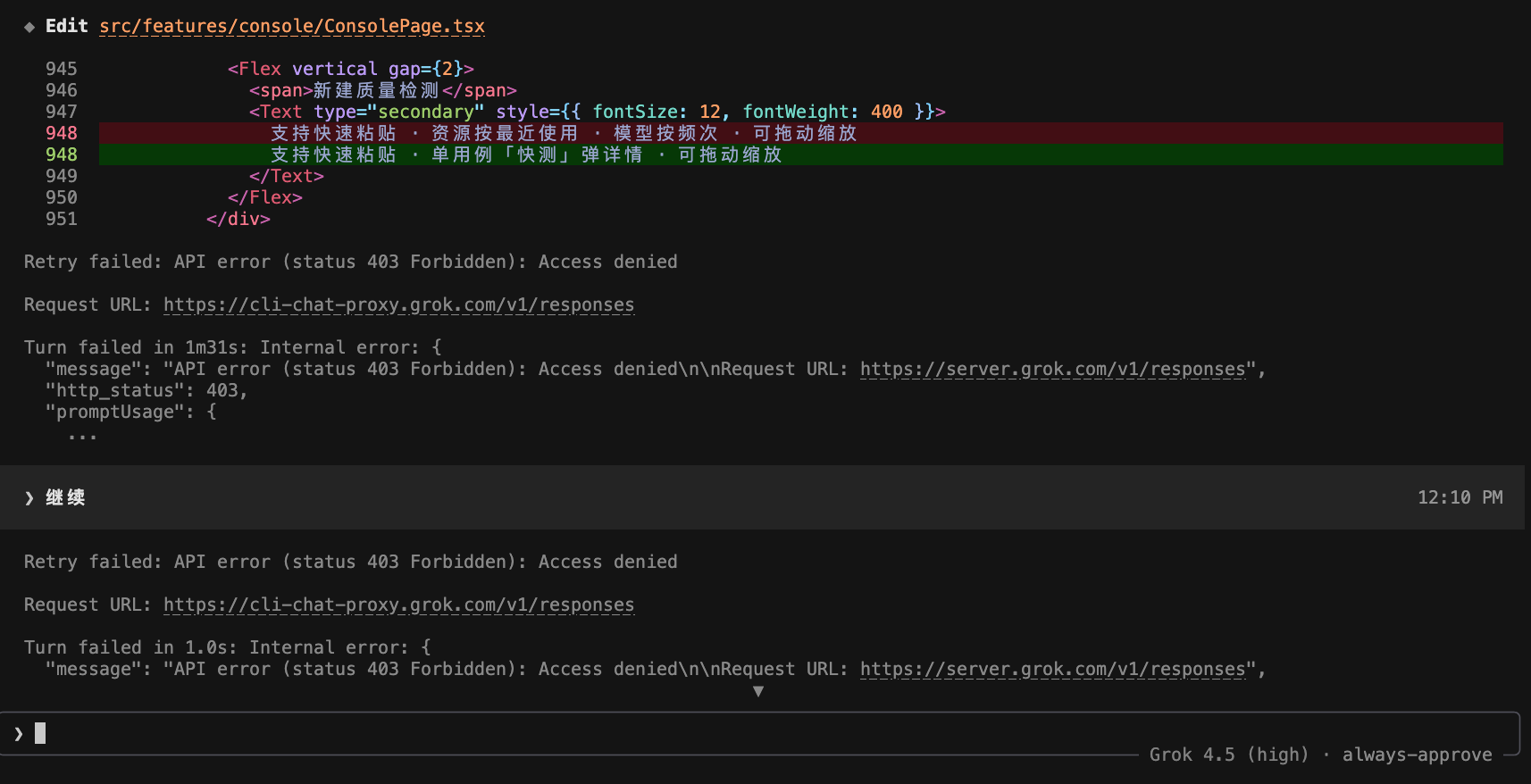This screenshot has width=1531, height=784.
Task: Click the diamond bullet icon beside Edit
Action: 29,27
